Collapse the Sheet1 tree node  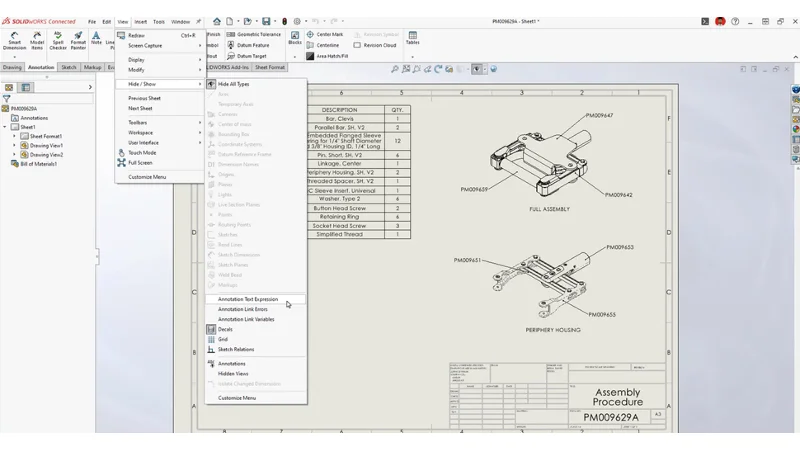6,127
